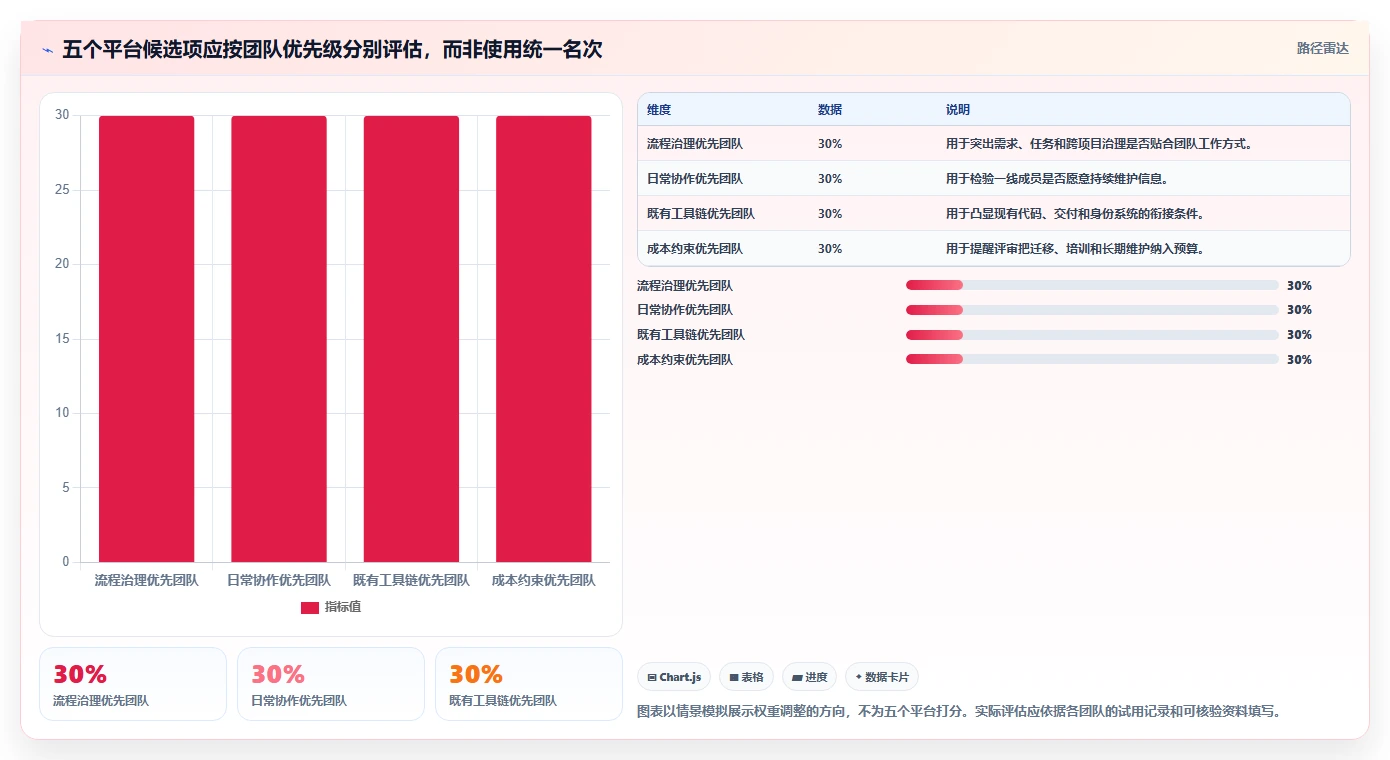Click description 用于提醒评审把迁移、培训

tap(1075, 249)
